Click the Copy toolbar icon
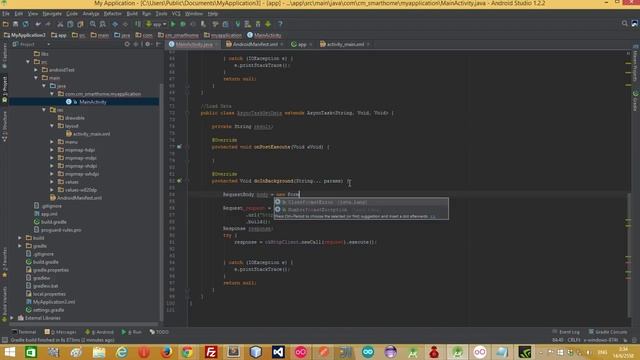Image resolution: width=640 pixels, height=360 pixels. [x=70, y=24]
